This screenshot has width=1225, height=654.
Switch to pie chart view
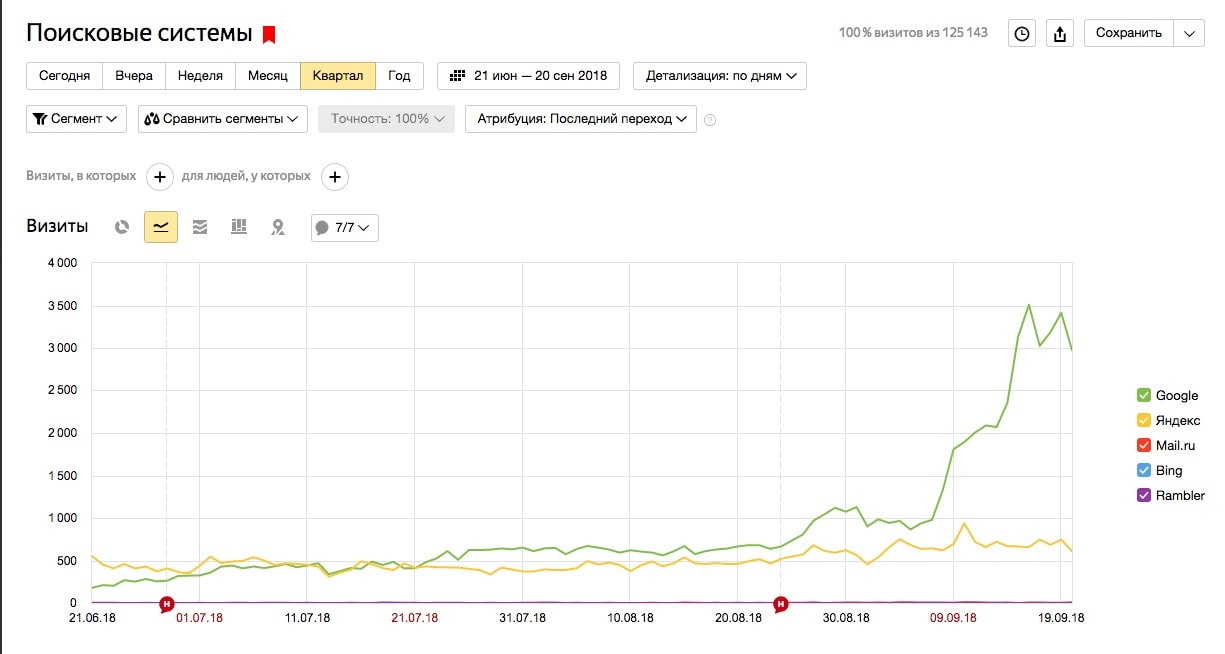[122, 227]
